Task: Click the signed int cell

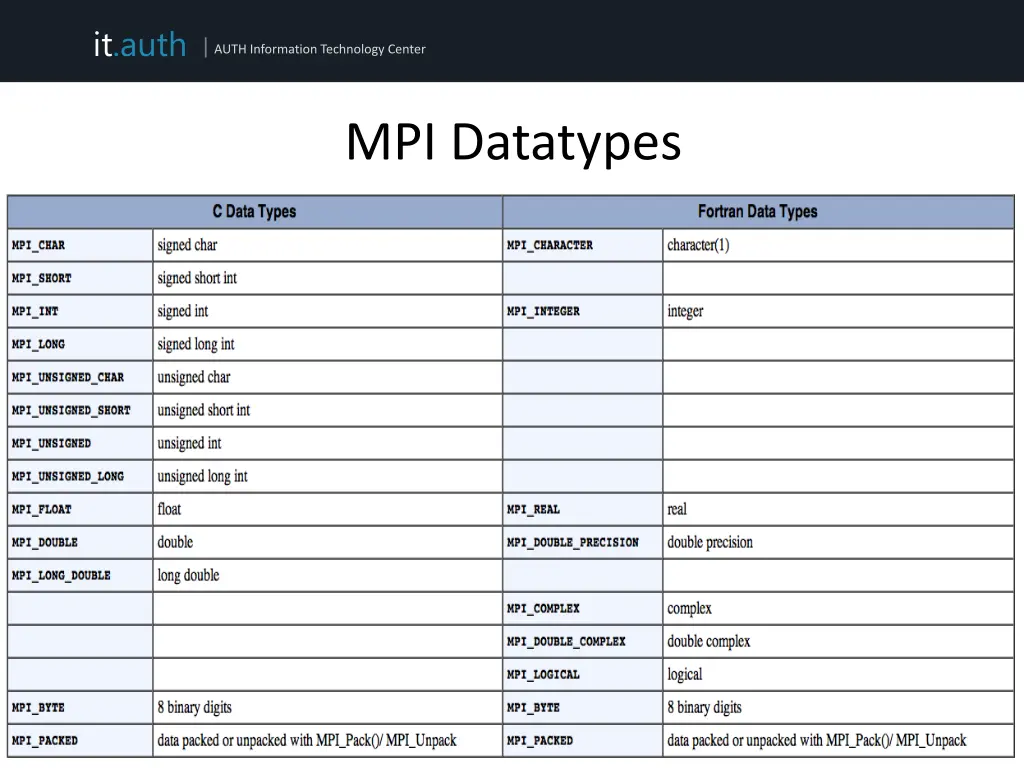Action: (327, 312)
